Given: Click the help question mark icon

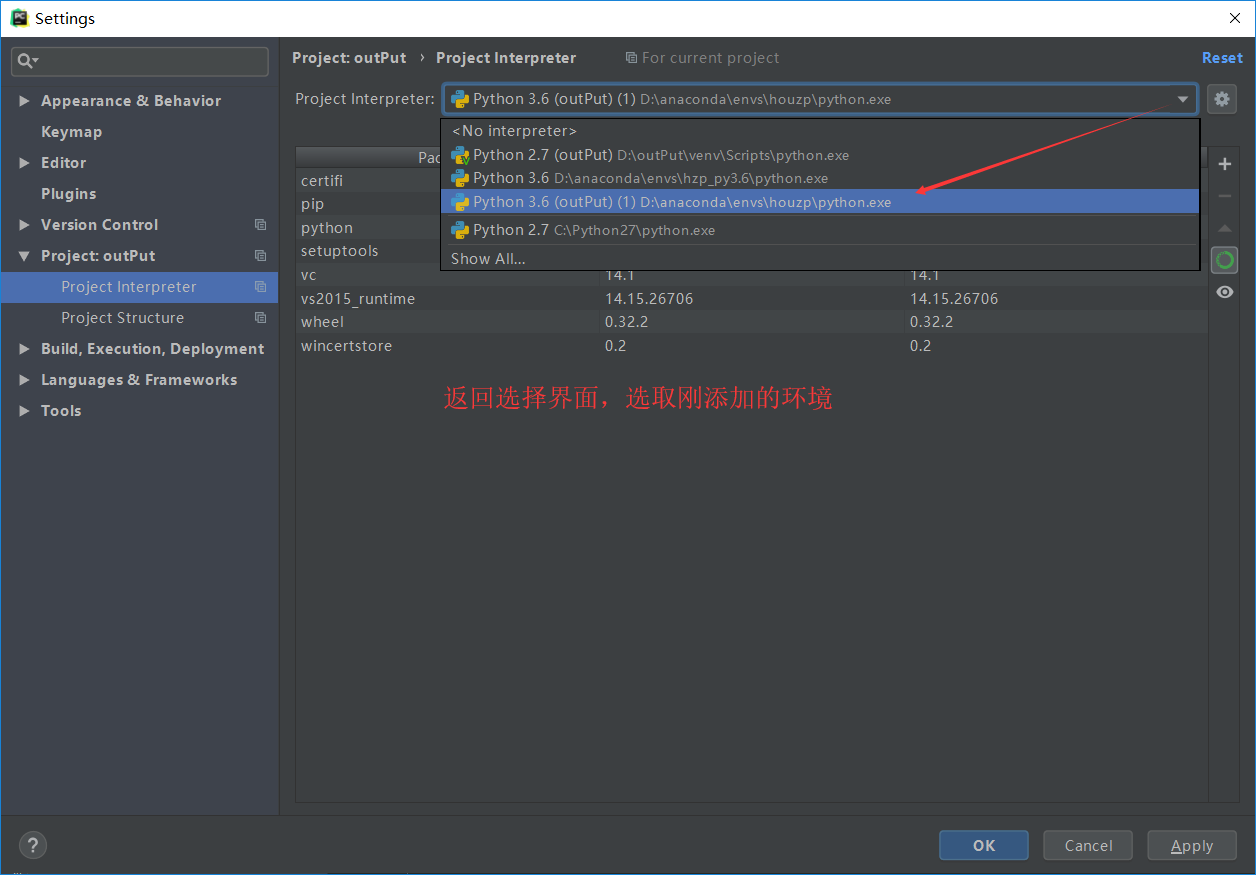Looking at the screenshot, I should pyautogui.click(x=32, y=845).
